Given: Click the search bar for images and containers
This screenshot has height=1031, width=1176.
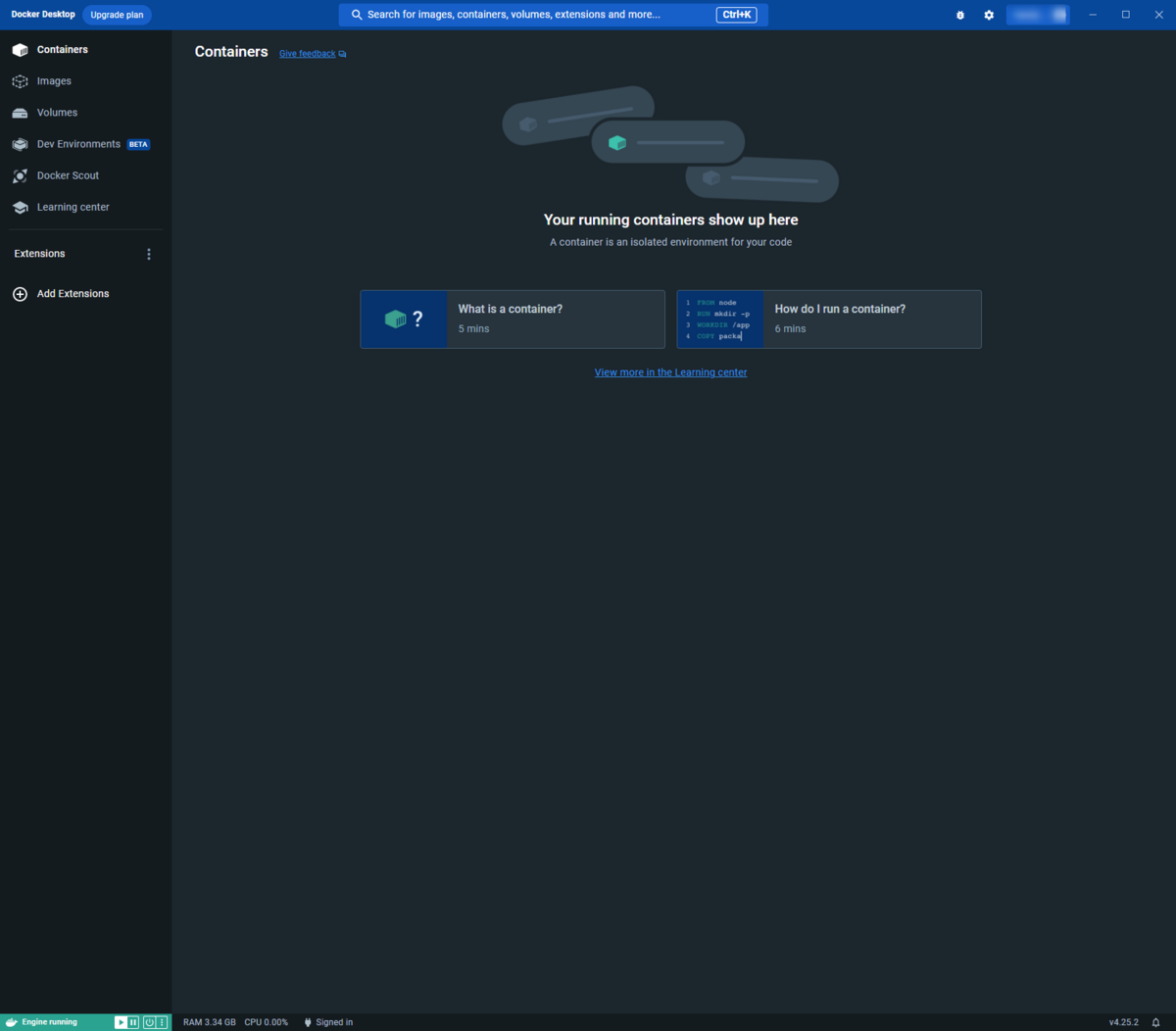Looking at the screenshot, I should [554, 15].
